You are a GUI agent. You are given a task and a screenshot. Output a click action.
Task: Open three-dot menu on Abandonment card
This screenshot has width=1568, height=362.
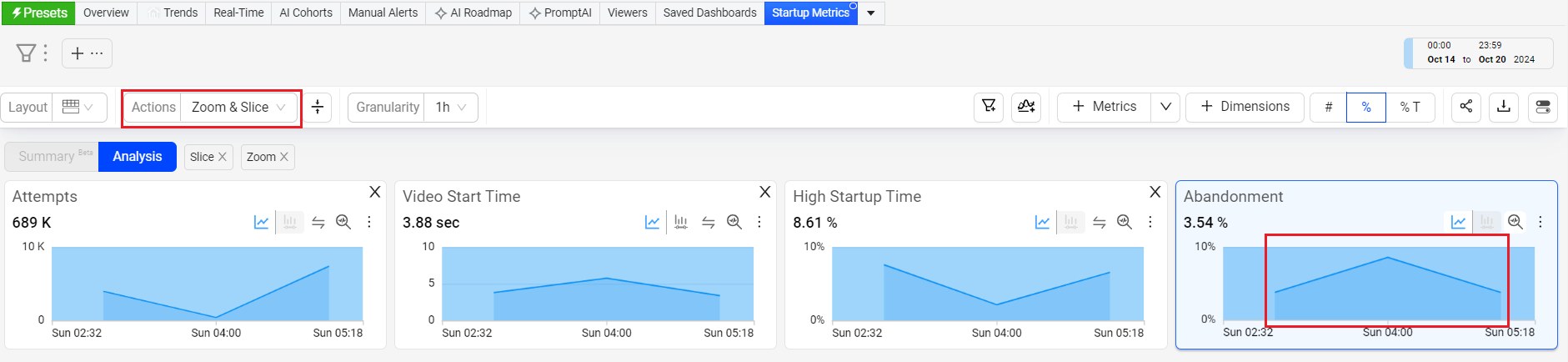[1540, 222]
